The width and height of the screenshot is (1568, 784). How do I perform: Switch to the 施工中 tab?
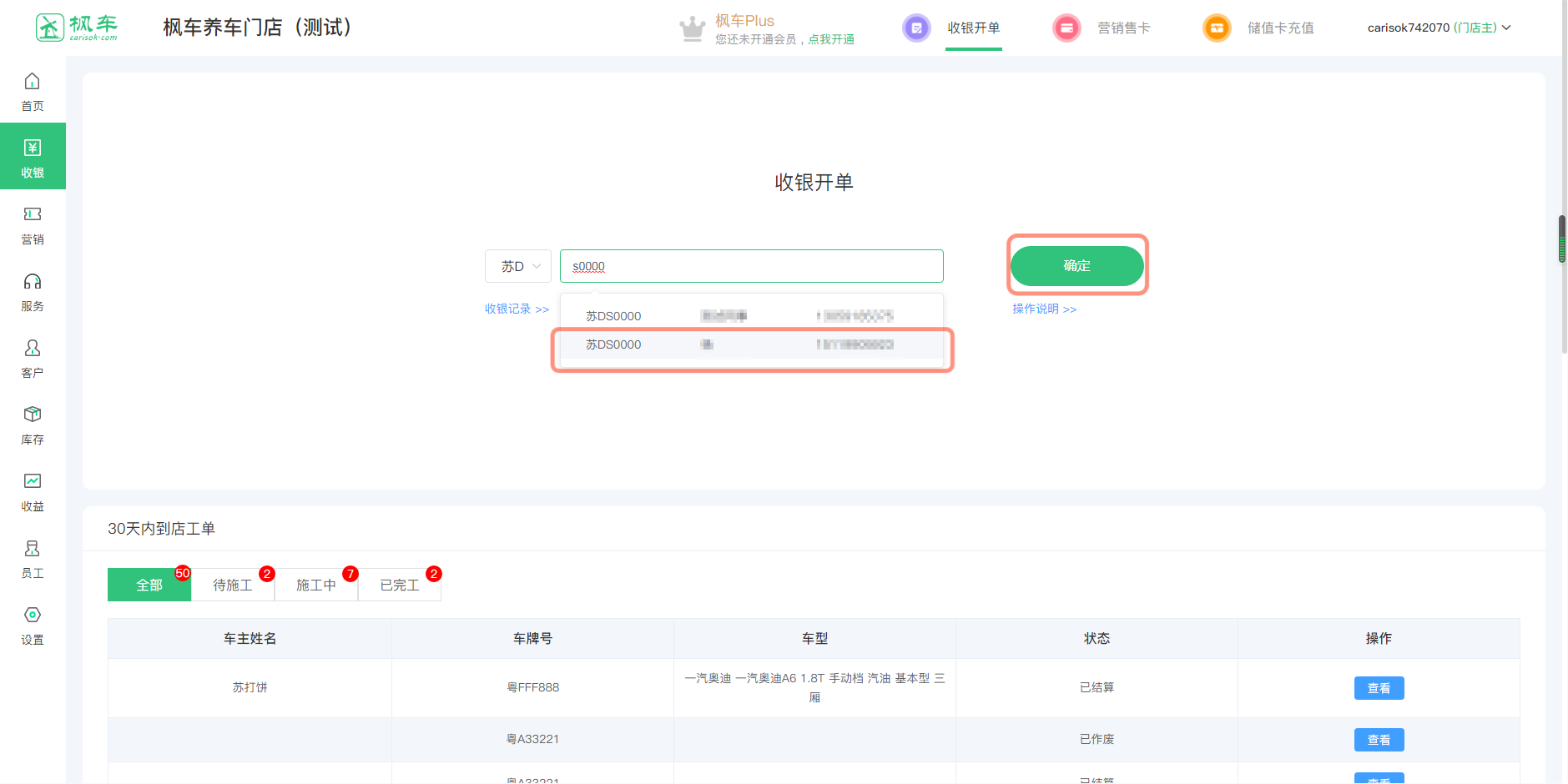[x=316, y=585]
